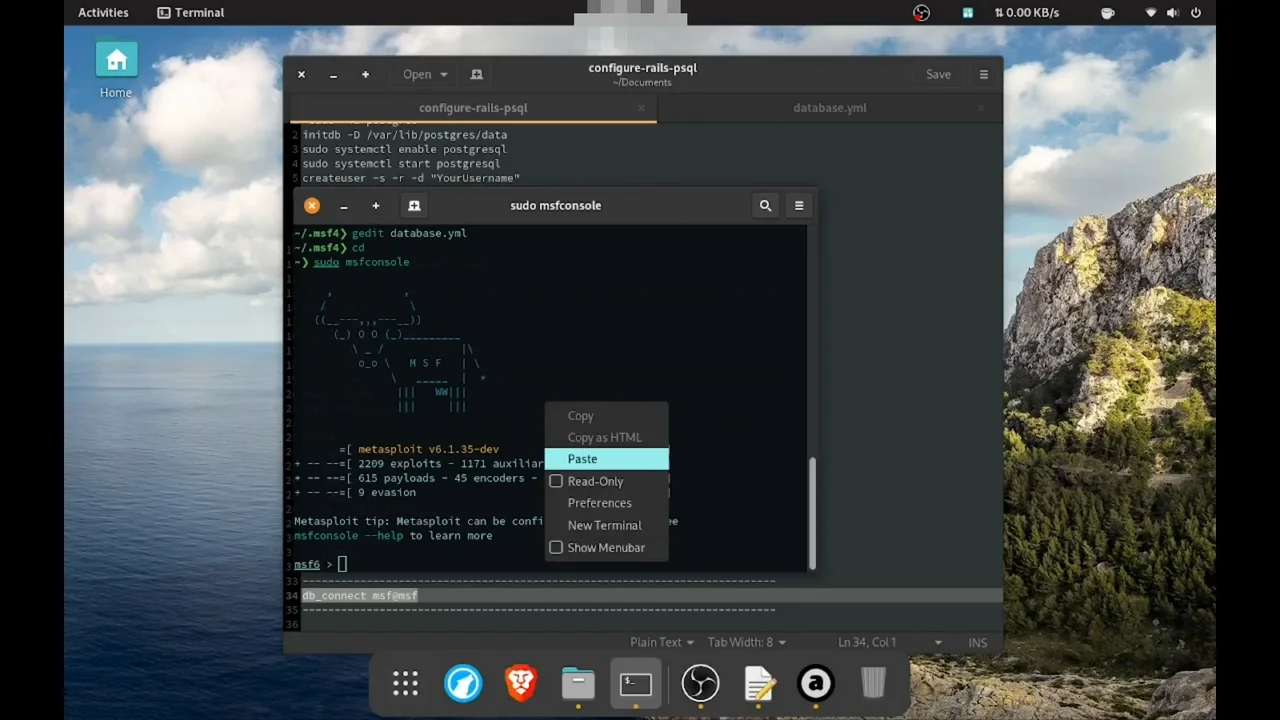The height and width of the screenshot is (720, 1280).
Task: Open the terminal hamburger menu
Action: 799,206
